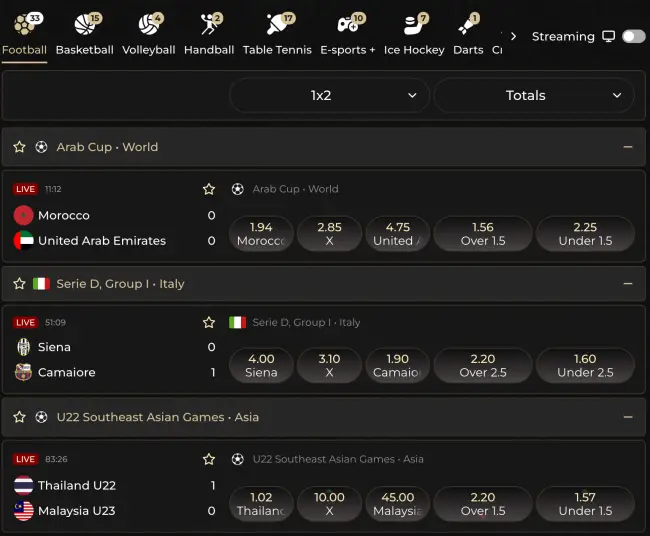Favorite the Arab Cup league star
This screenshot has height=536, width=650.
[x=19, y=147]
